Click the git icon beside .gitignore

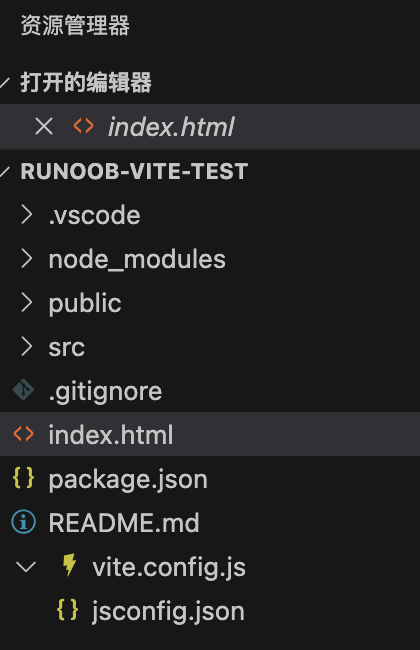click(23, 390)
